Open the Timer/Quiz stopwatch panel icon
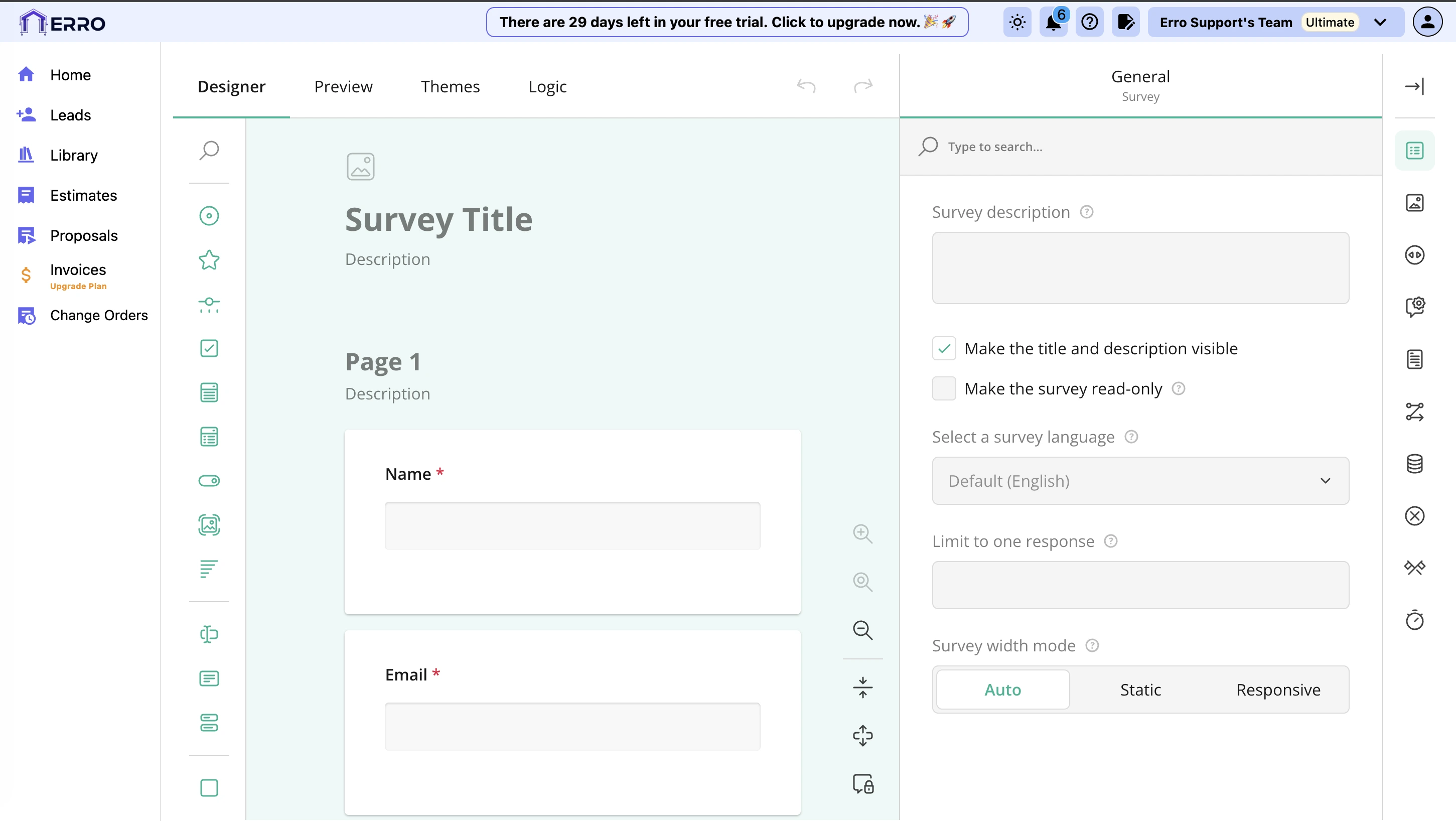Image resolution: width=1456 pixels, height=821 pixels. pos(1414,620)
